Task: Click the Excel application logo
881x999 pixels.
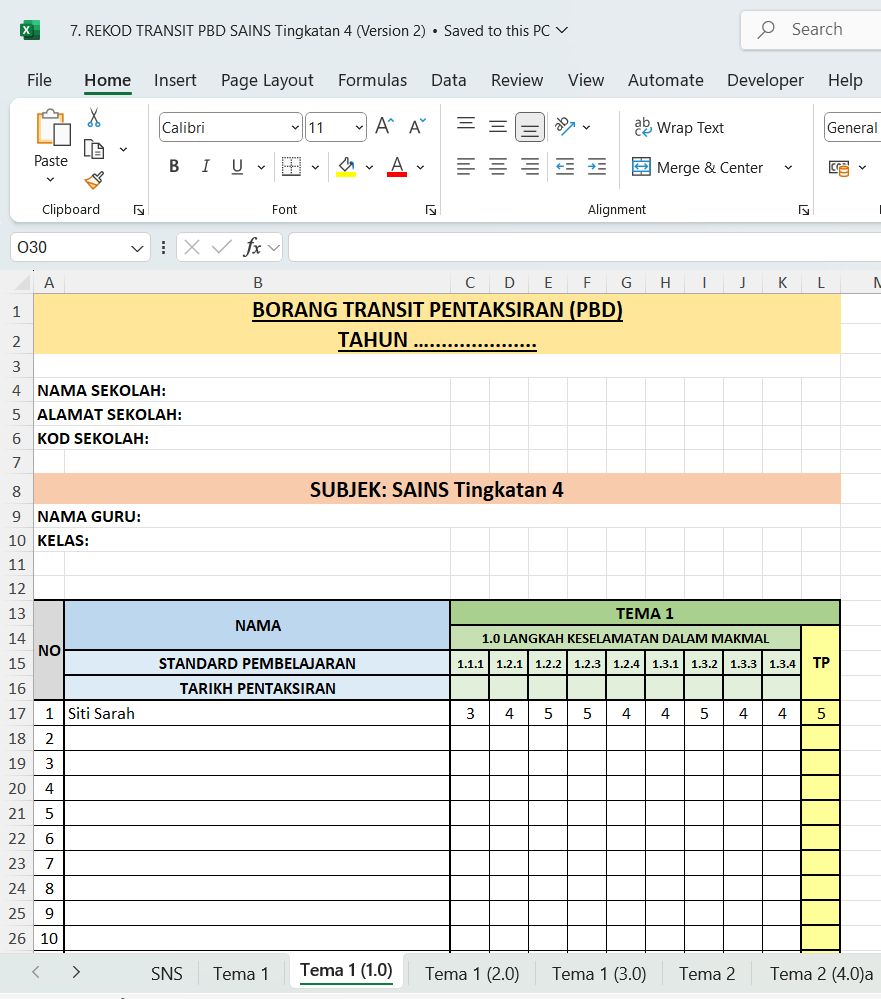Action: click(x=30, y=30)
